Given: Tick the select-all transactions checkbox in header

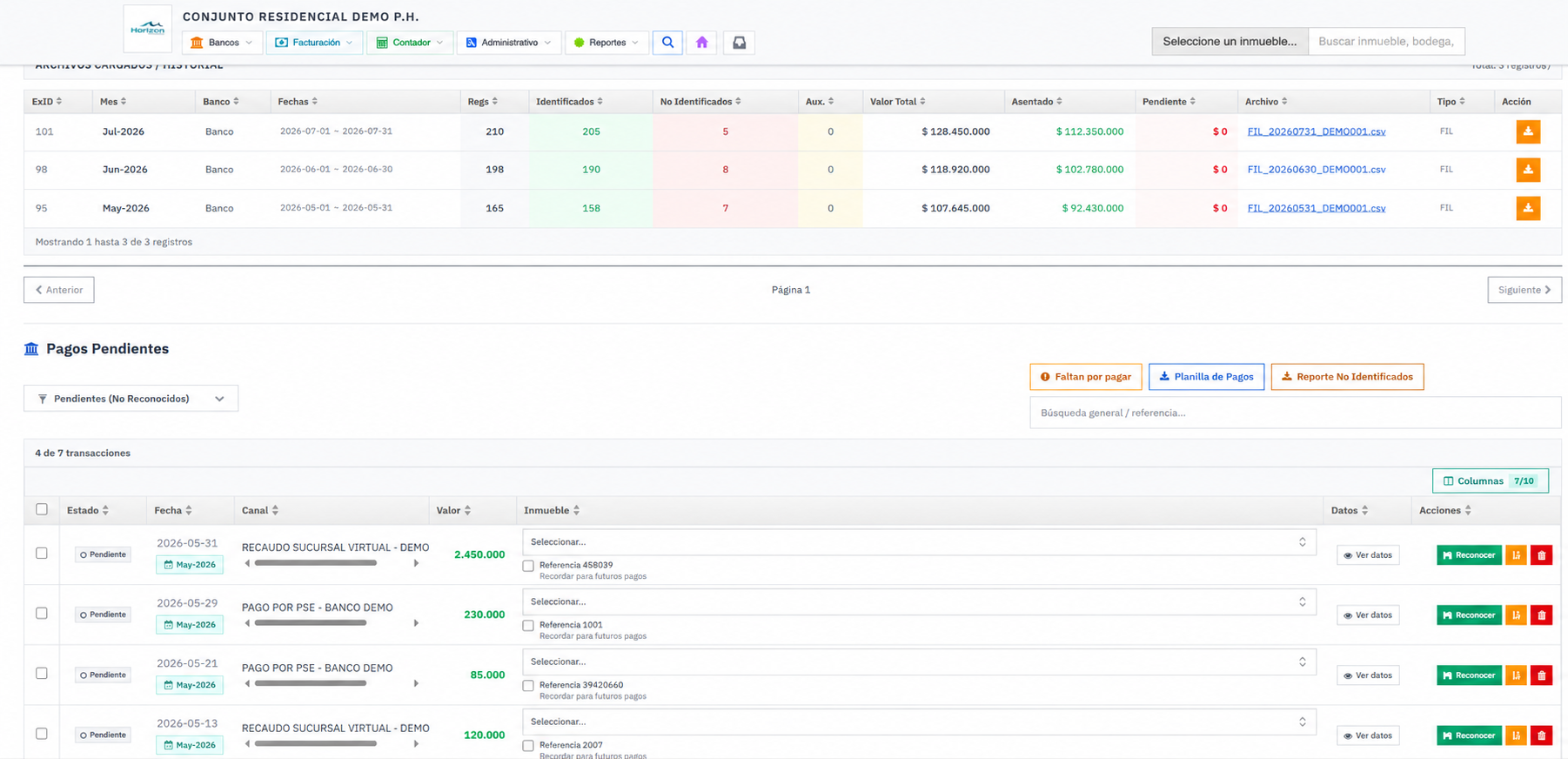Looking at the screenshot, I should tap(42, 509).
